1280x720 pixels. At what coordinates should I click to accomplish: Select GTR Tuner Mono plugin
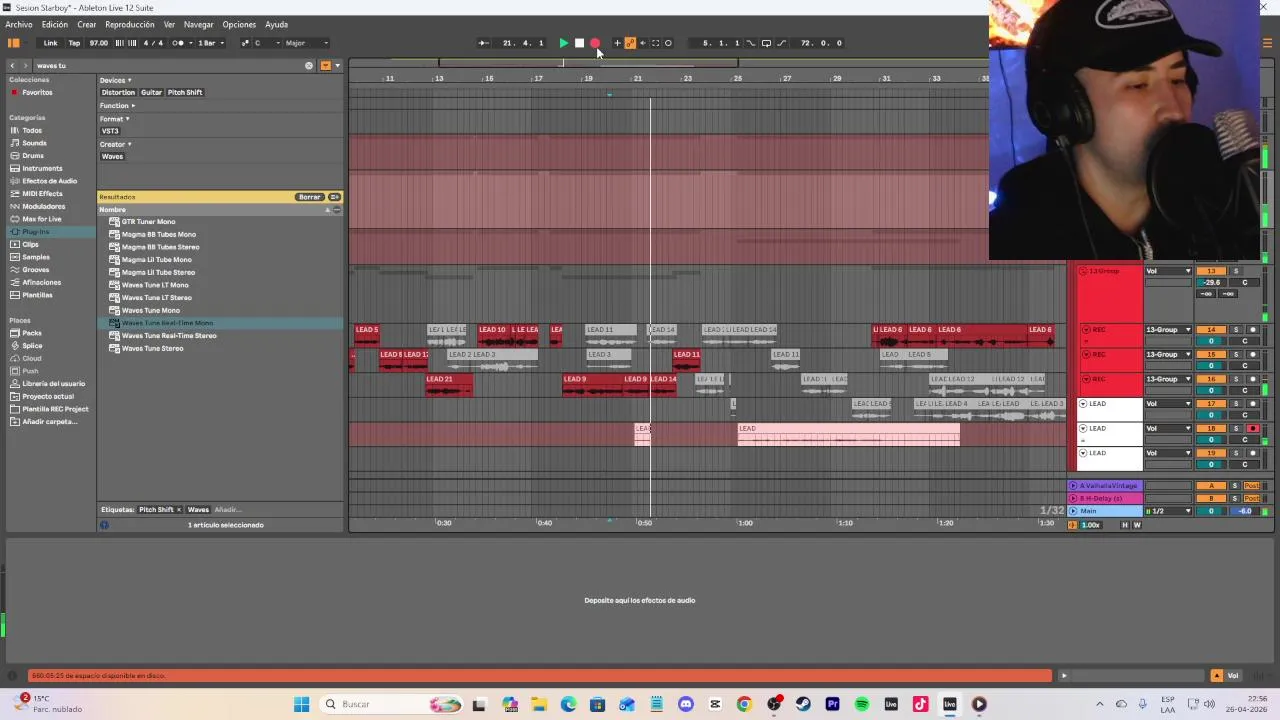point(148,222)
